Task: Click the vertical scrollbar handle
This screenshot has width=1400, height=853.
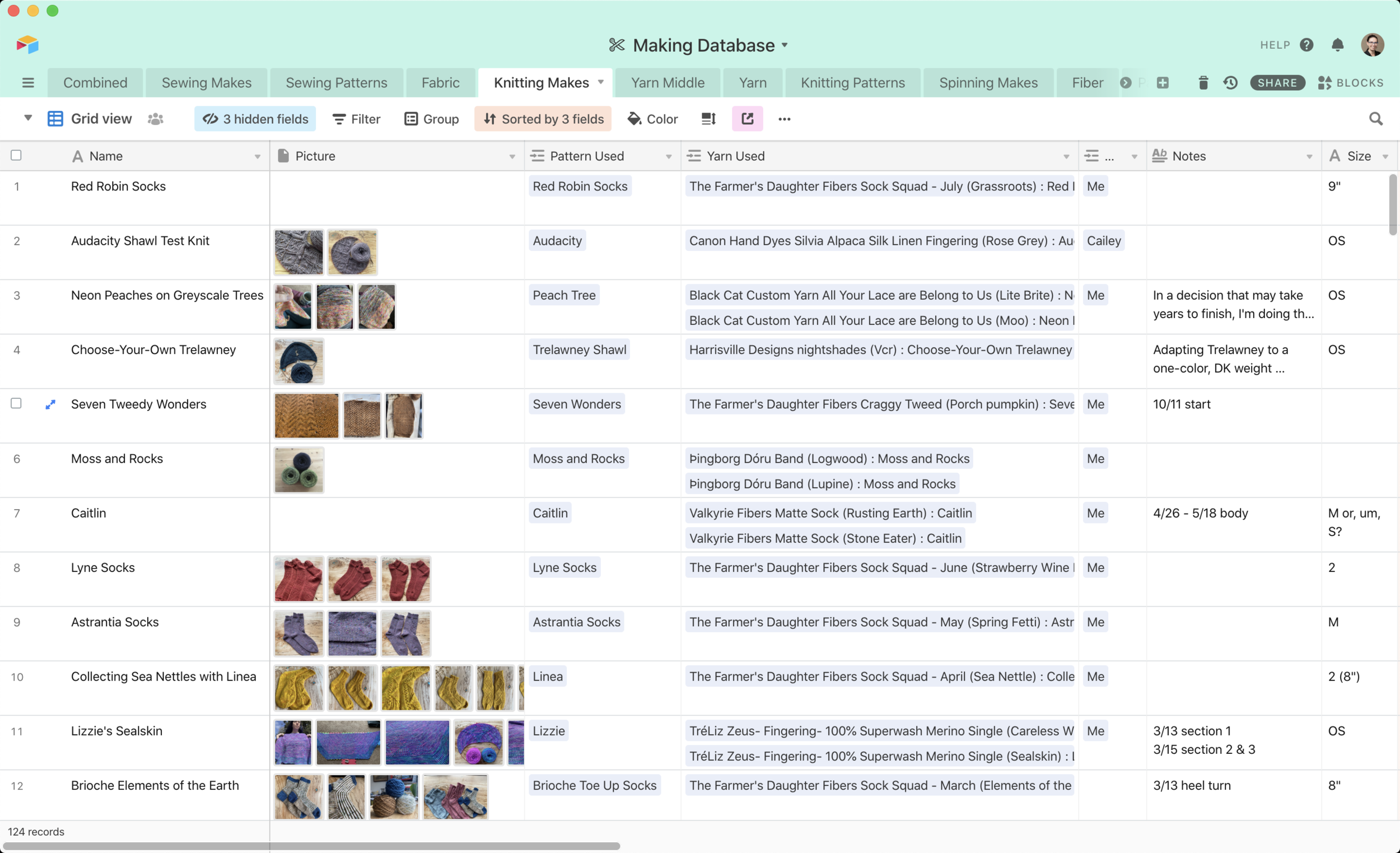Action: point(1393,204)
